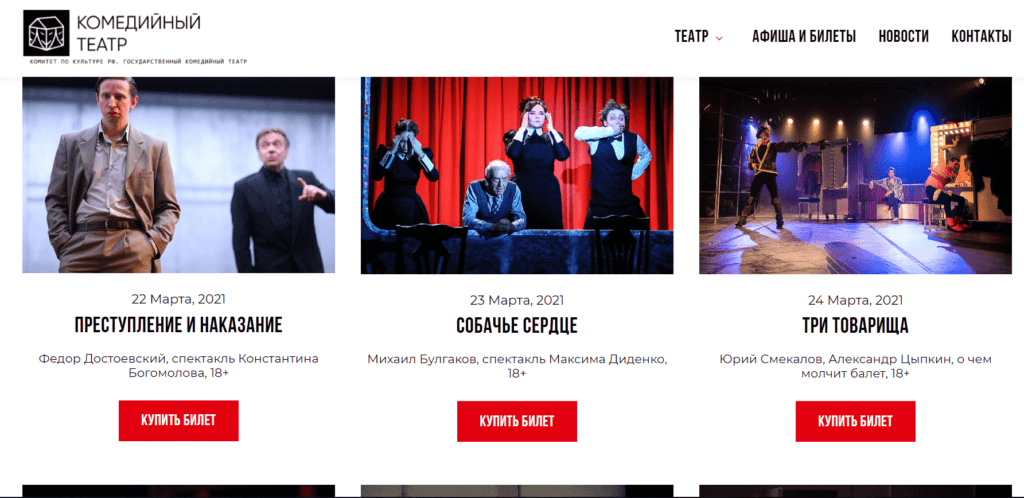Buy ticket for Собачье сердце
Image resolution: width=1024 pixels, height=498 pixels.
click(517, 421)
